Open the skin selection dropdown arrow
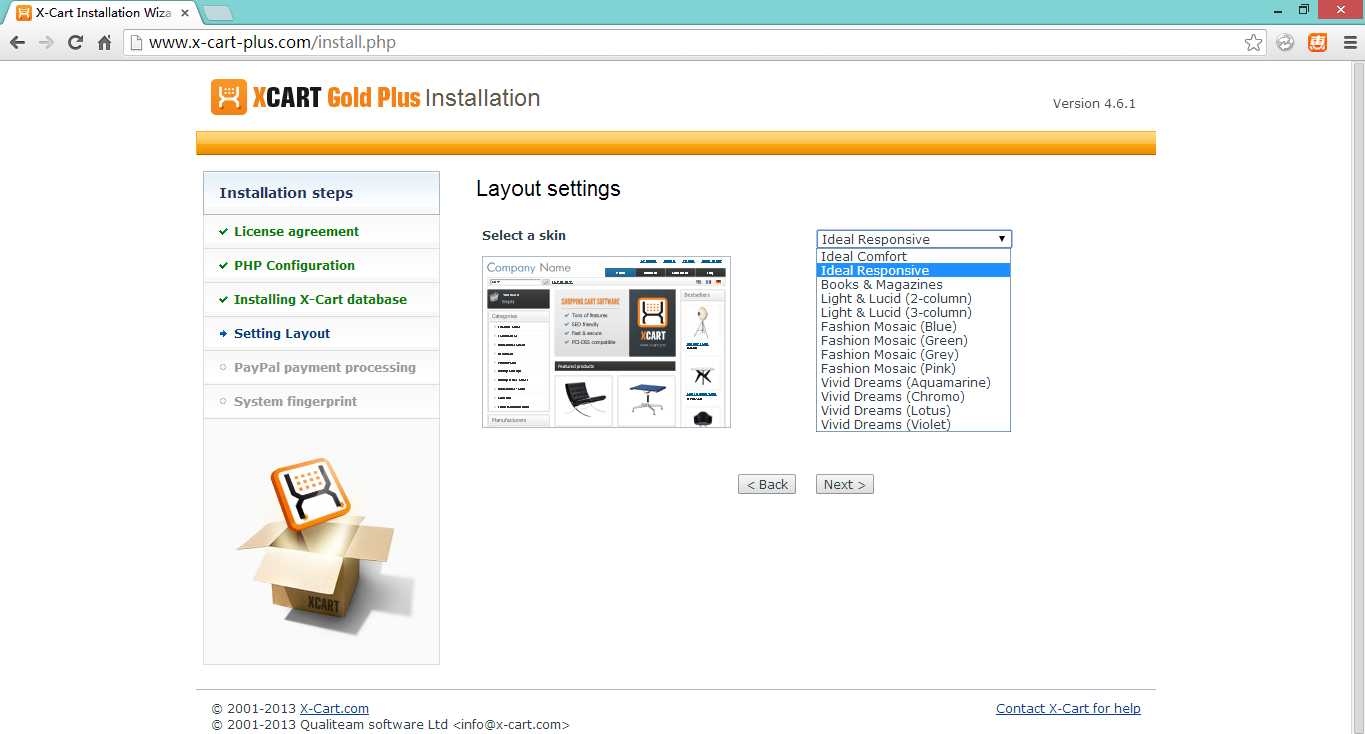The image size is (1365, 734). click(x=1001, y=239)
